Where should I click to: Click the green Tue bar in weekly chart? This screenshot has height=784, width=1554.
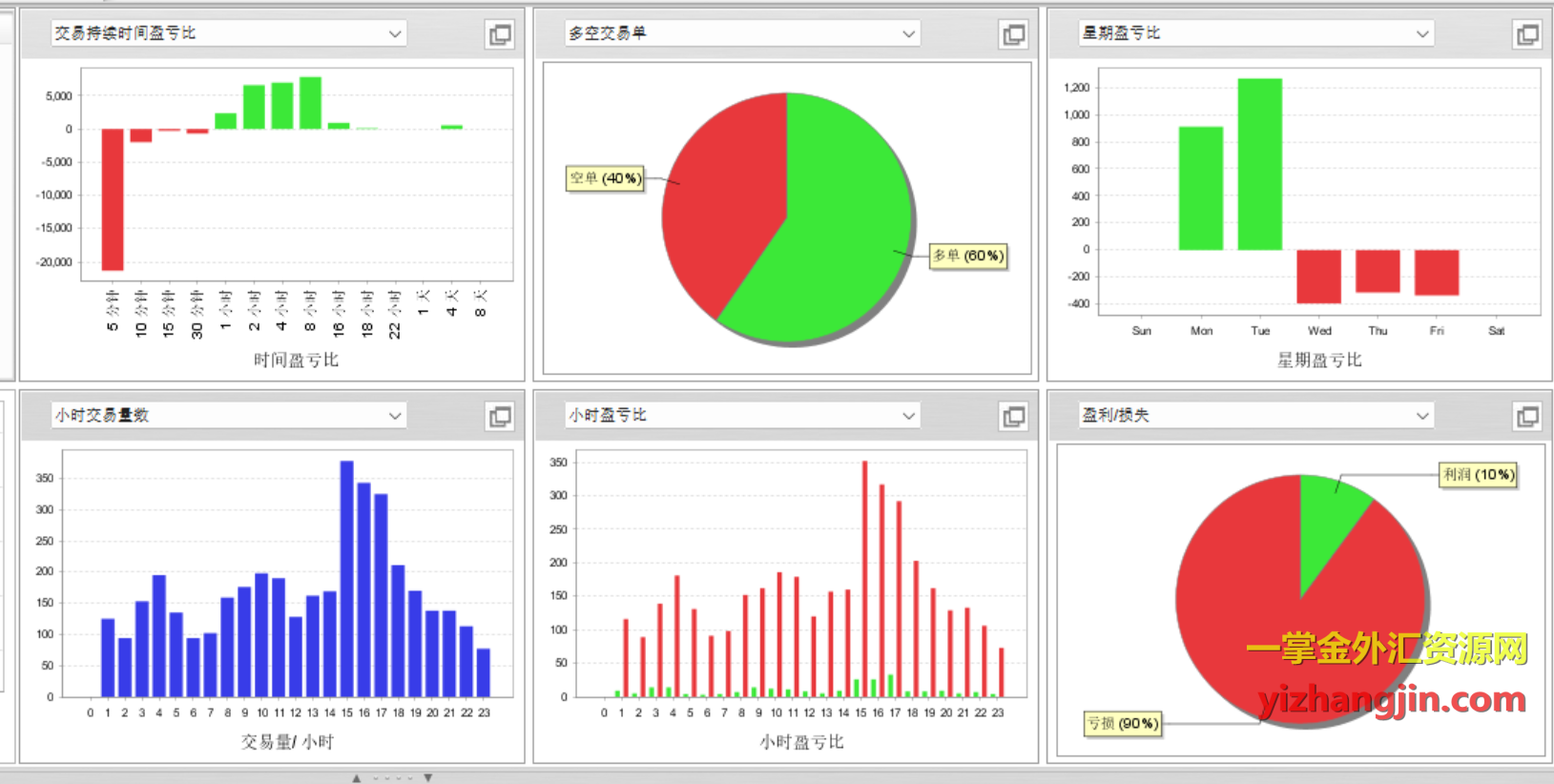tap(1259, 164)
